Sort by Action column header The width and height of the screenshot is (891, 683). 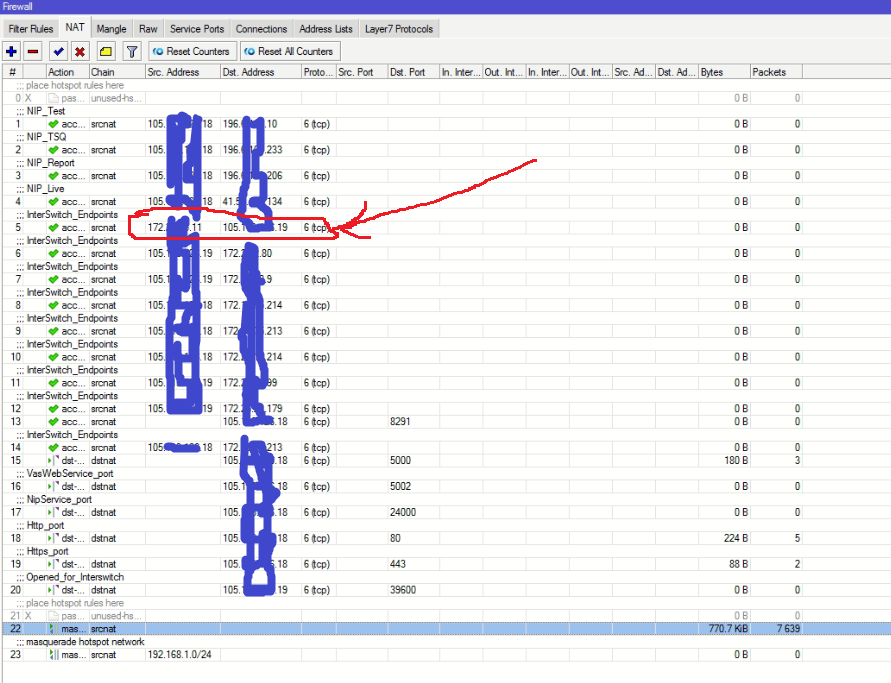68,72
